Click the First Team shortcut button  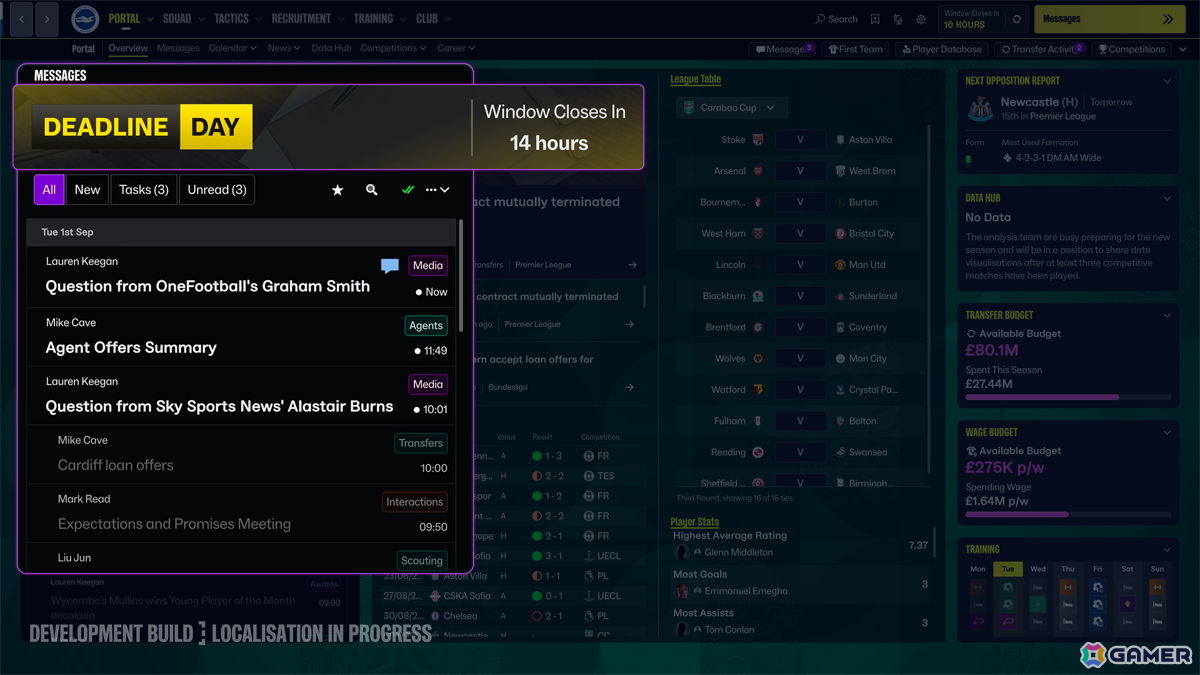tap(855, 49)
